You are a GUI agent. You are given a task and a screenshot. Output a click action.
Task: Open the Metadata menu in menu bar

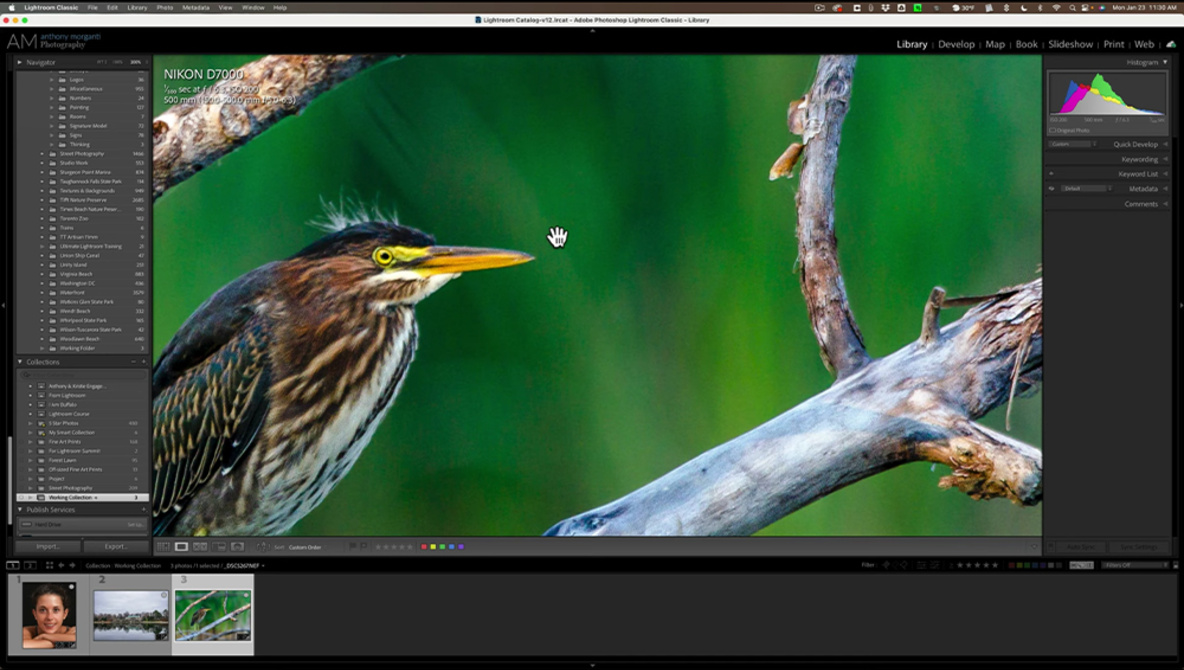click(x=196, y=8)
